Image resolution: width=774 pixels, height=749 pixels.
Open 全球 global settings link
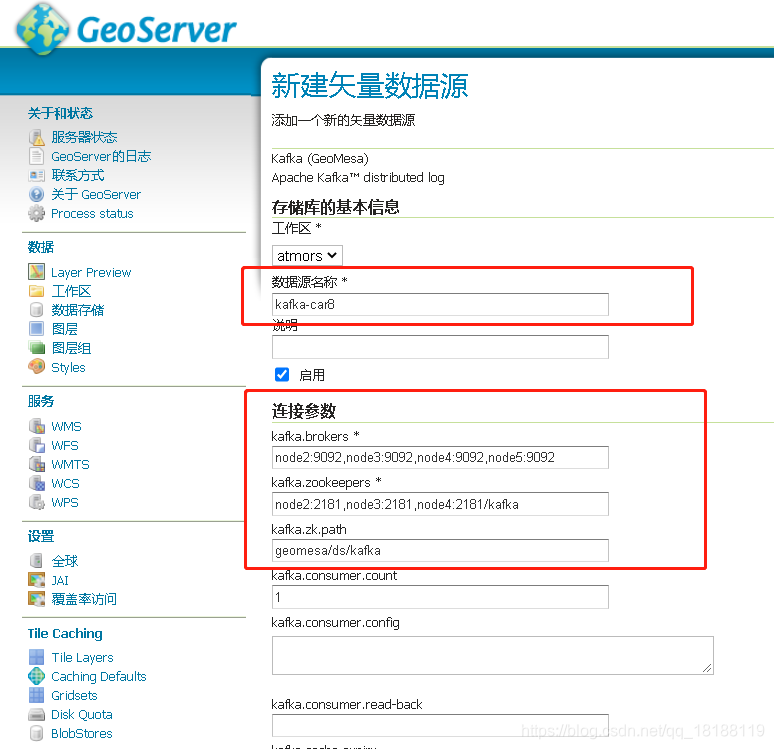(65, 561)
